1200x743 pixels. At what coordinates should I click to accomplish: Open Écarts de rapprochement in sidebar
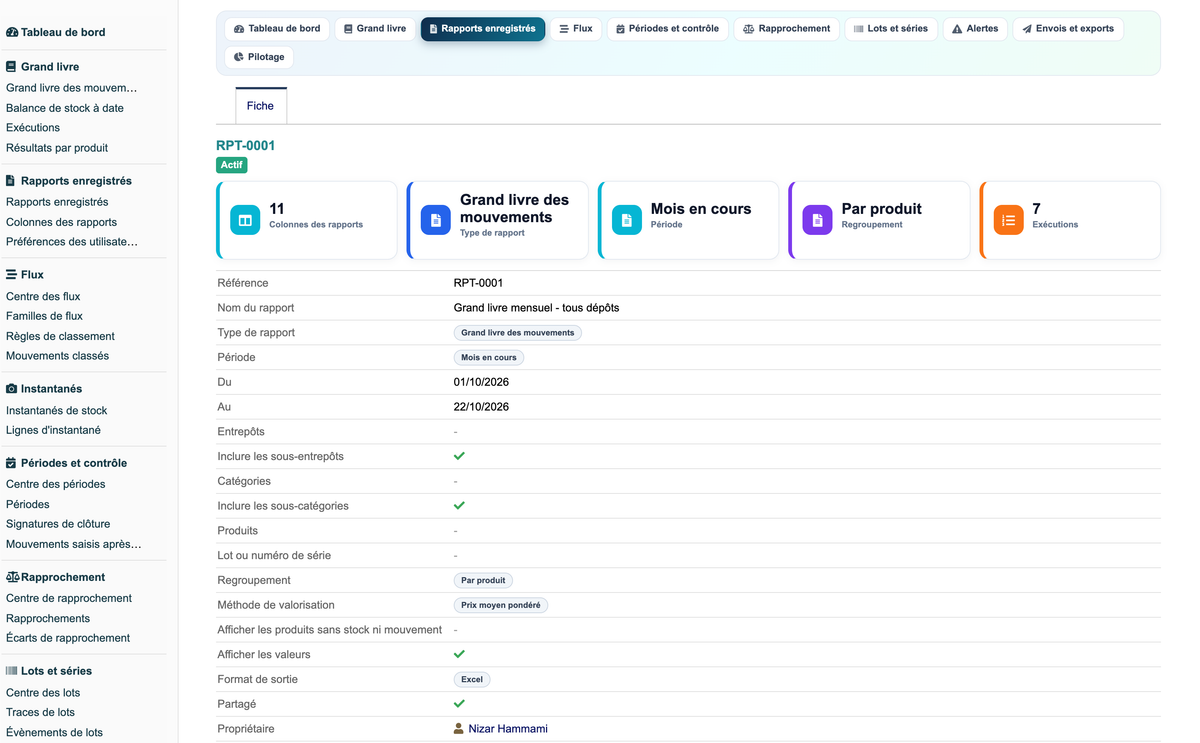click(x=68, y=638)
